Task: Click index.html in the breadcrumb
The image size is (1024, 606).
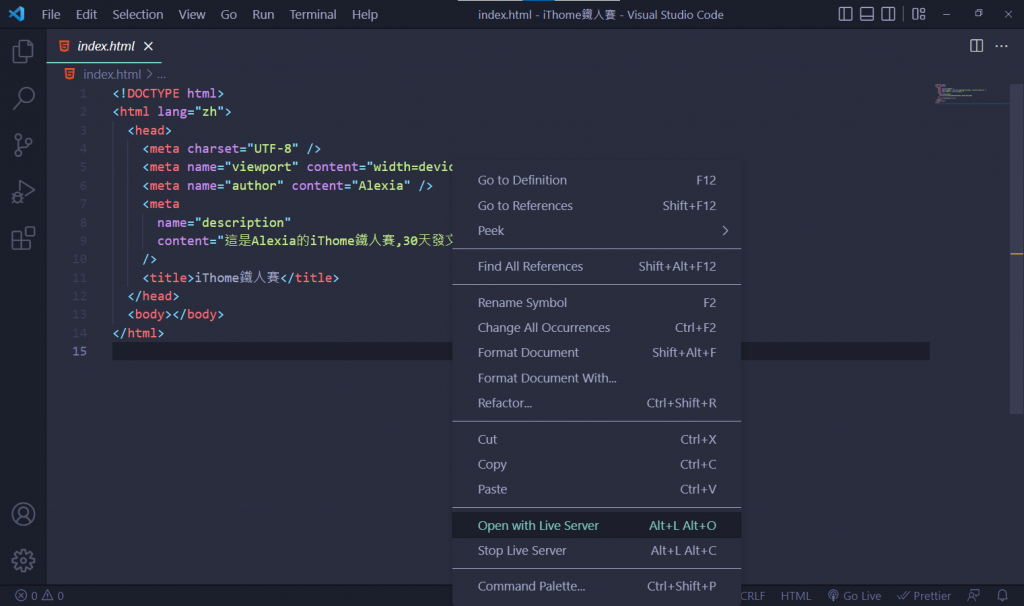Action: [112, 74]
